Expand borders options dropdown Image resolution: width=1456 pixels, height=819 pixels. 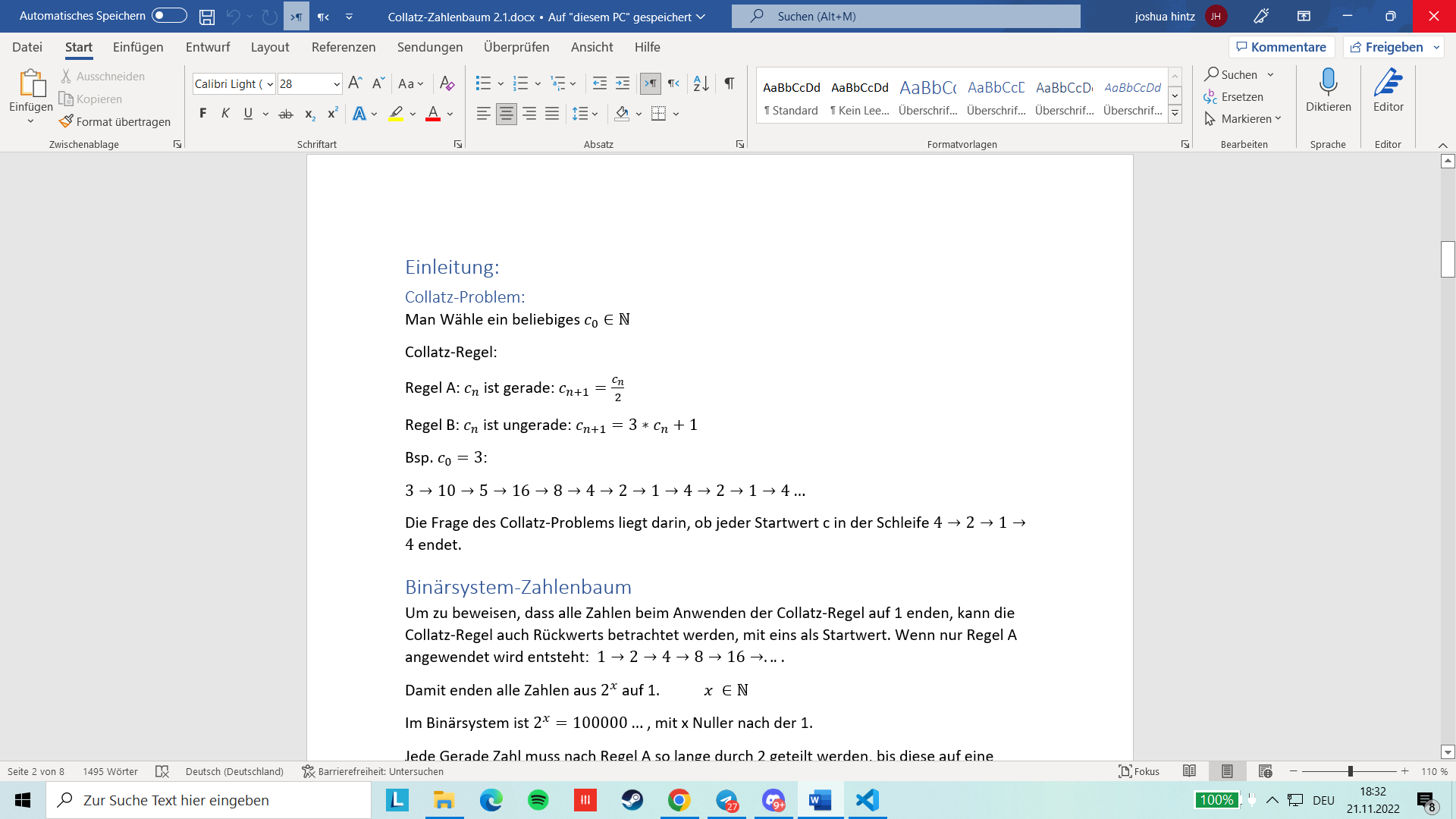tap(676, 114)
